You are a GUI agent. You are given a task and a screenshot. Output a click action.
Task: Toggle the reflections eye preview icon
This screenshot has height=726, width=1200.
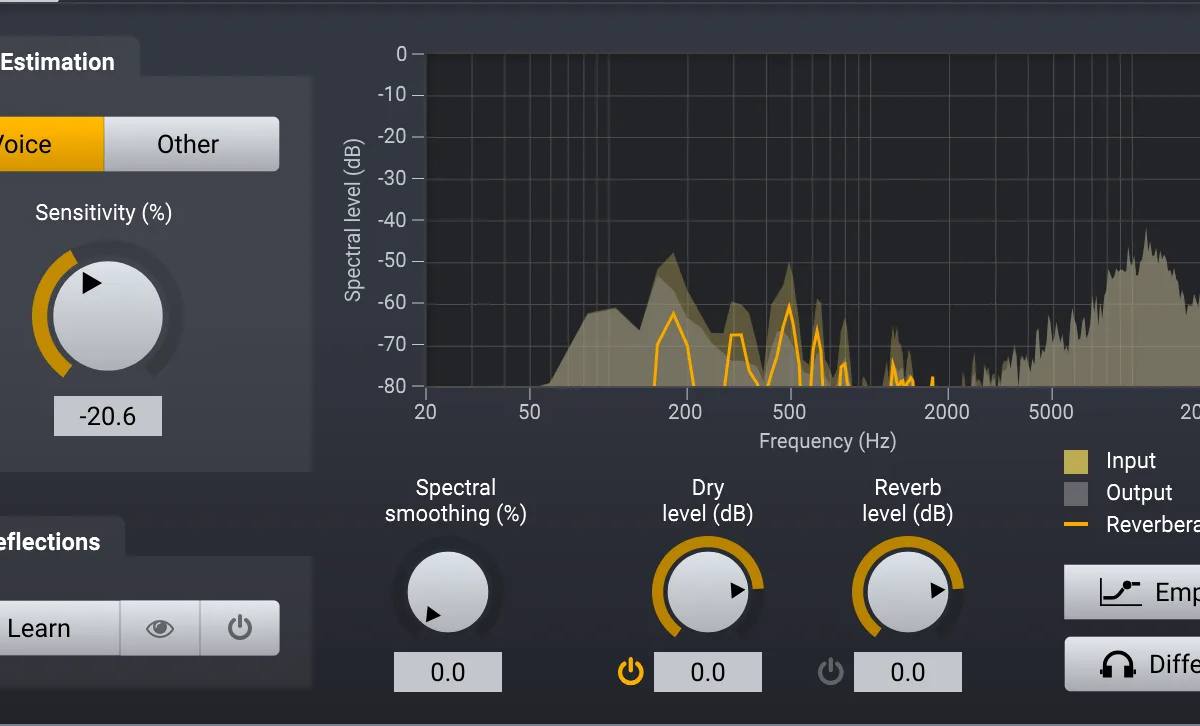point(160,628)
